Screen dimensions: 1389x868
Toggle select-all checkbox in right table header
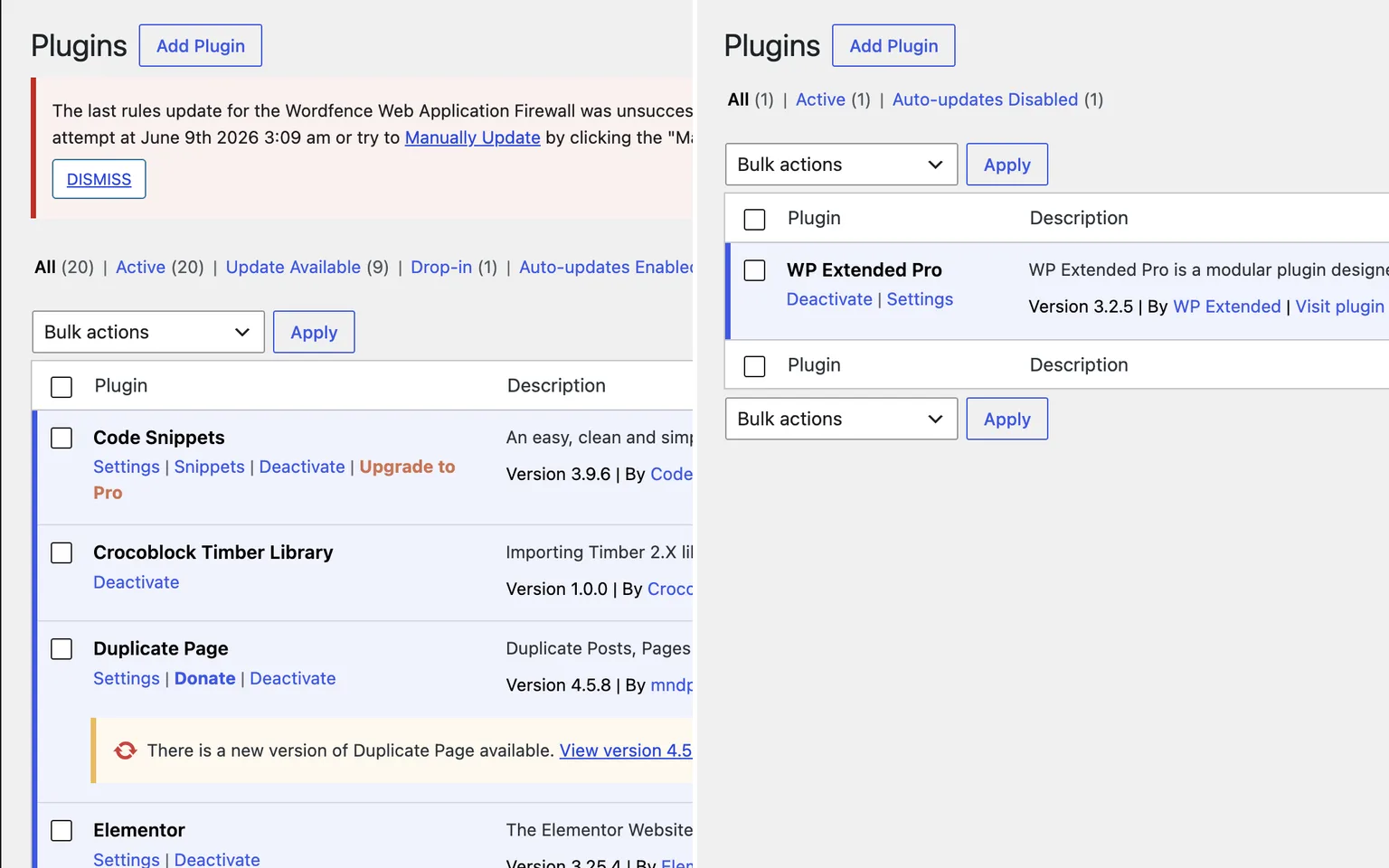point(754,220)
